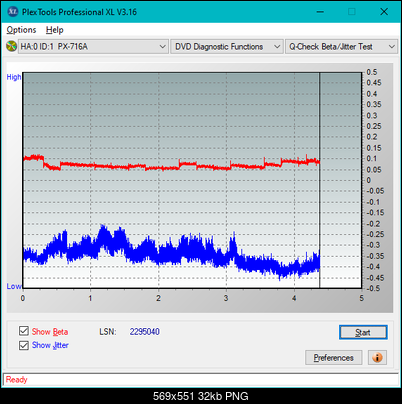
Task: Open the Preferences dialog
Action: tap(333, 358)
